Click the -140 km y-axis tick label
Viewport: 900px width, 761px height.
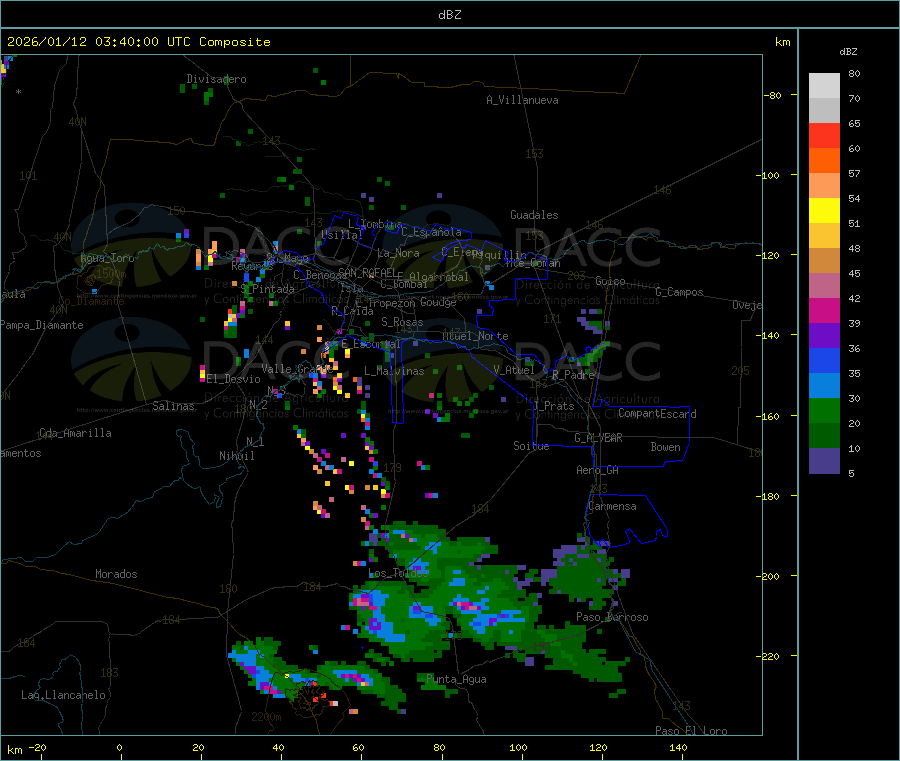pyautogui.click(x=768, y=335)
